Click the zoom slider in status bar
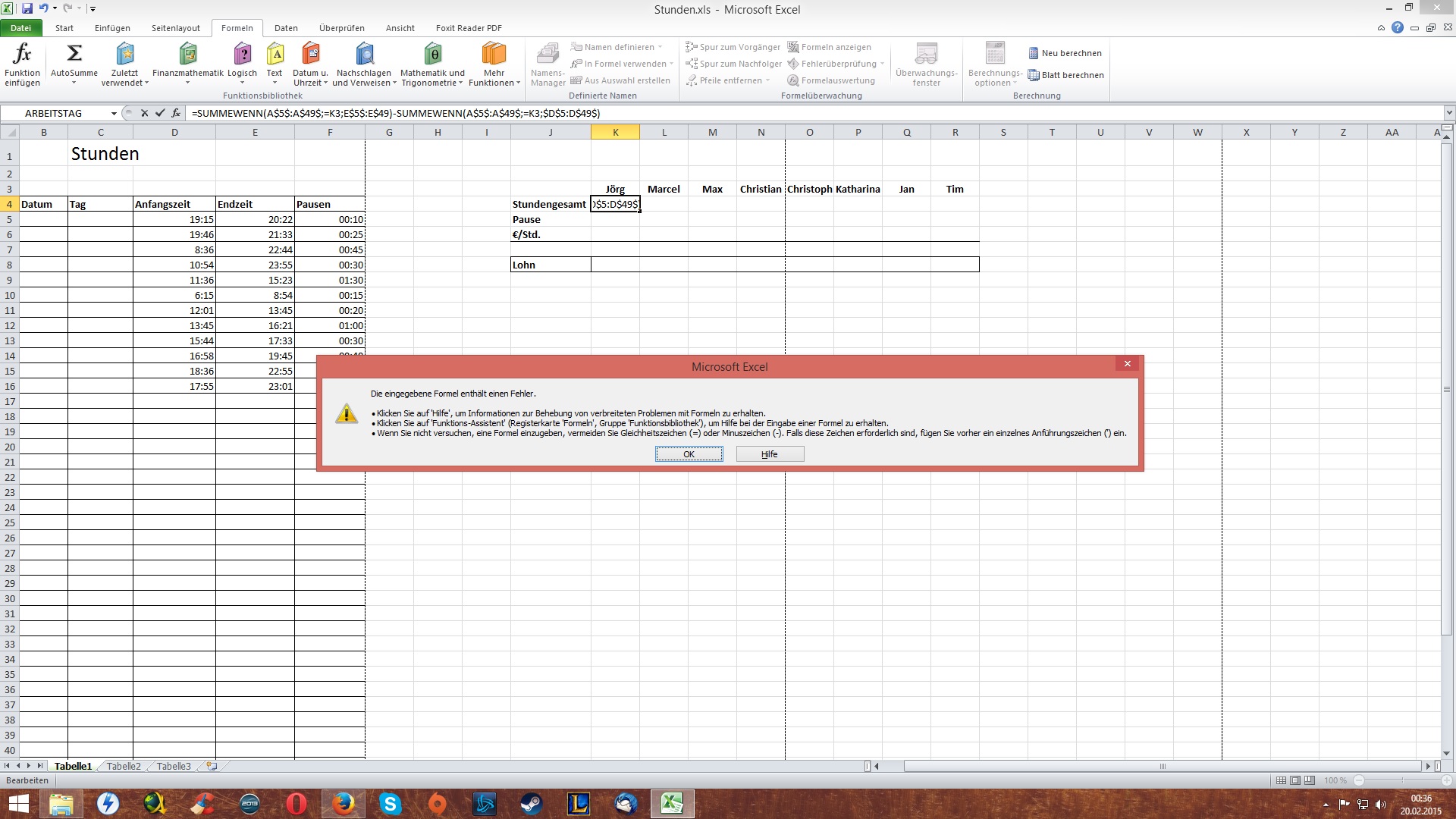The width and height of the screenshot is (1456, 819). [1403, 780]
